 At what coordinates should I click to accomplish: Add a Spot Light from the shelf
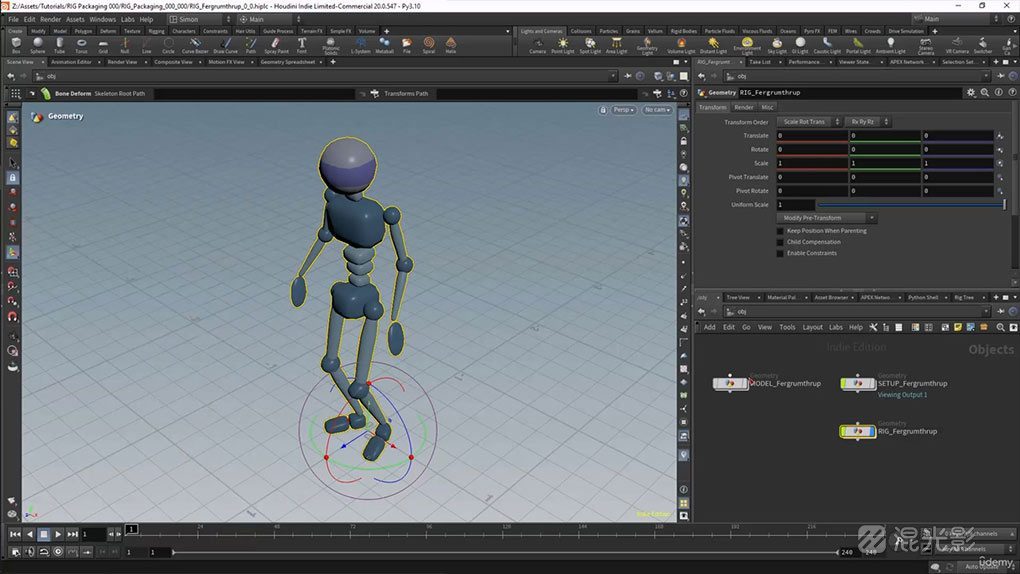590,45
